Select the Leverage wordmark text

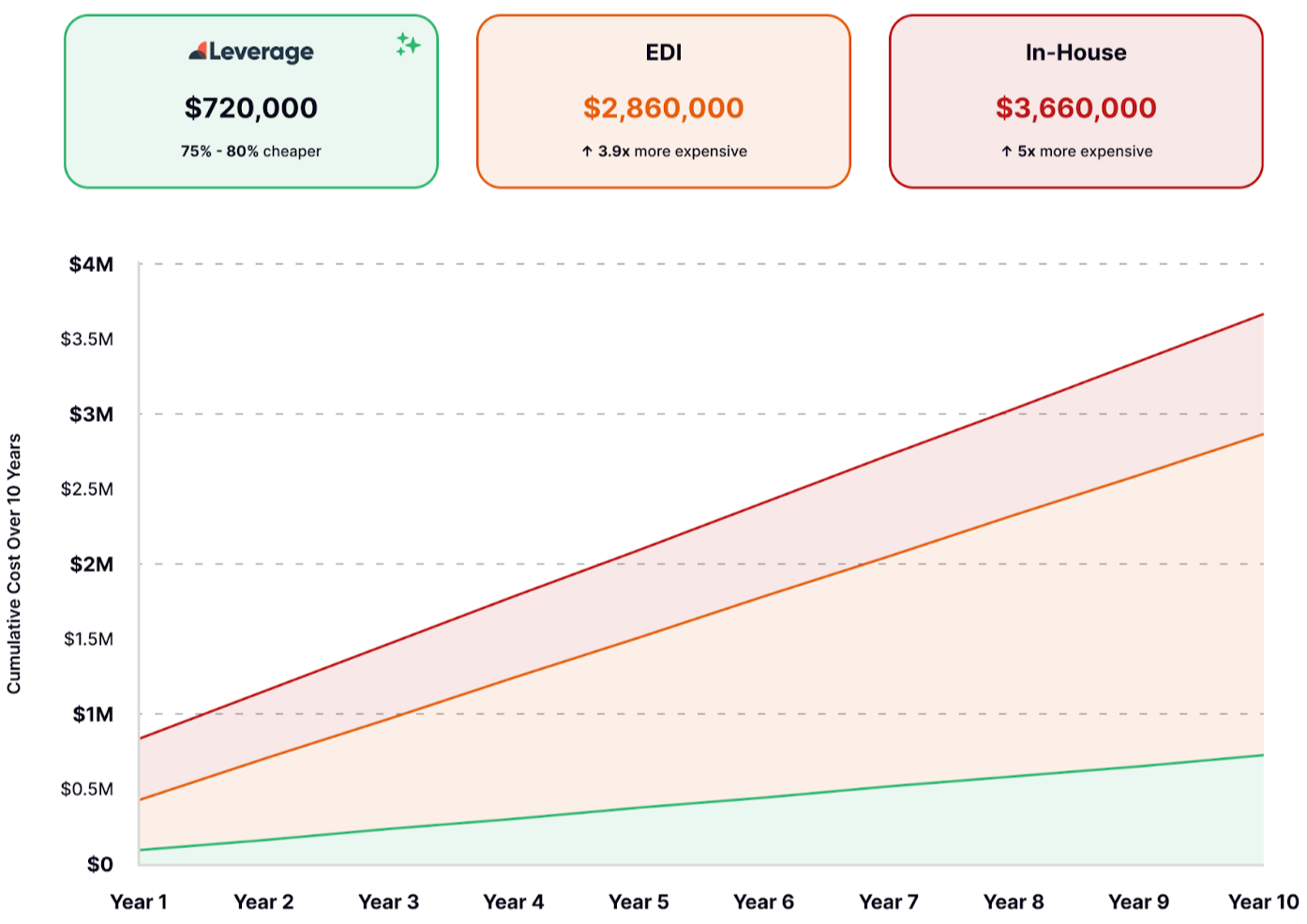[x=262, y=52]
